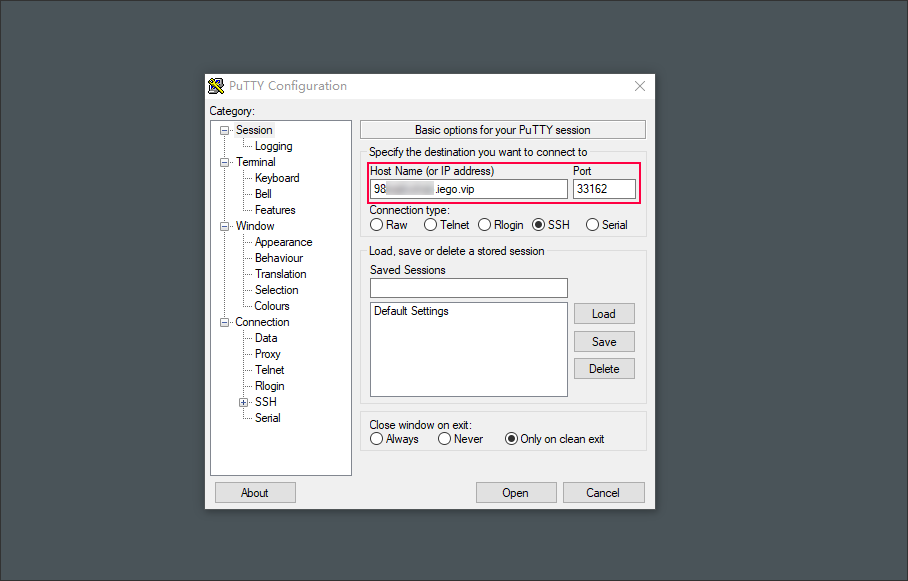Set close window on exit to Always
This screenshot has width=908, height=581.
[377, 439]
